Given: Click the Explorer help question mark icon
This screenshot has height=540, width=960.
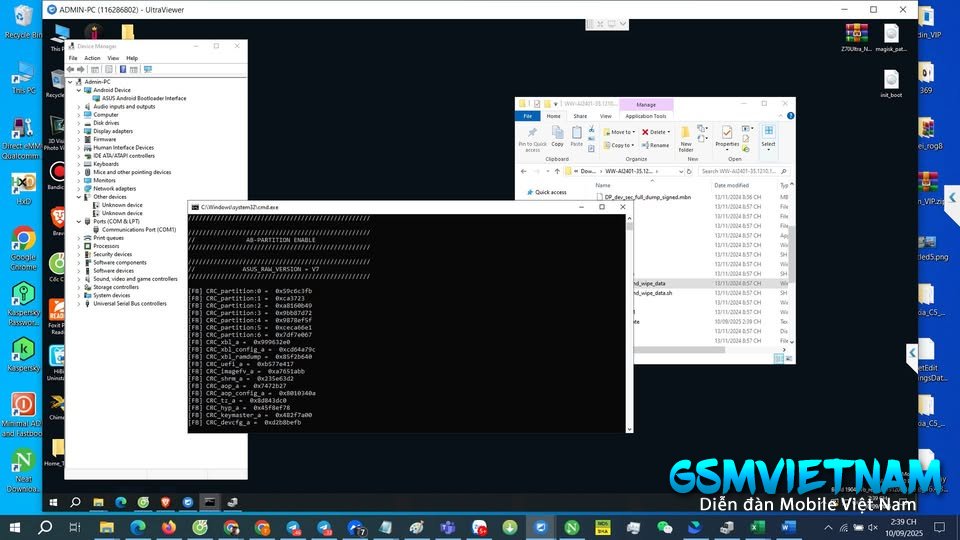Looking at the screenshot, I should pyautogui.click(x=790, y=116).
